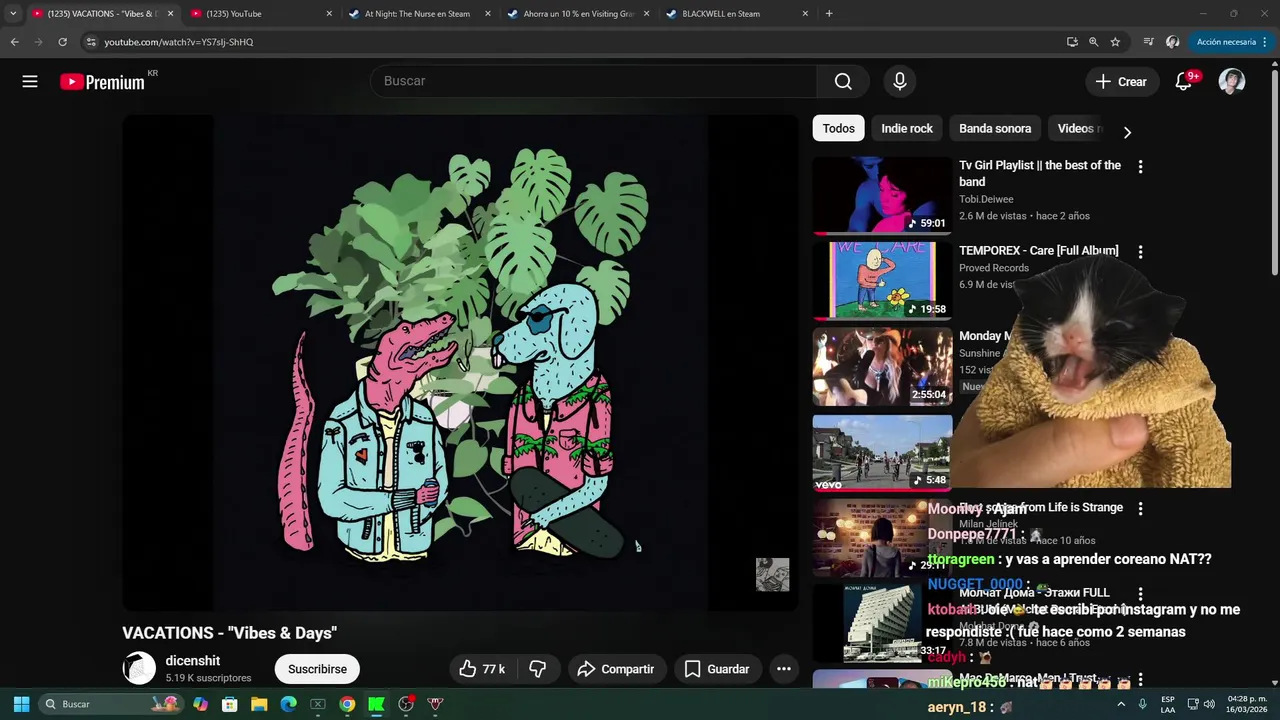This screenshot has height=720, width=1280.
Task: Like the video with thumbs up
Action: click(x=482, y=669)
